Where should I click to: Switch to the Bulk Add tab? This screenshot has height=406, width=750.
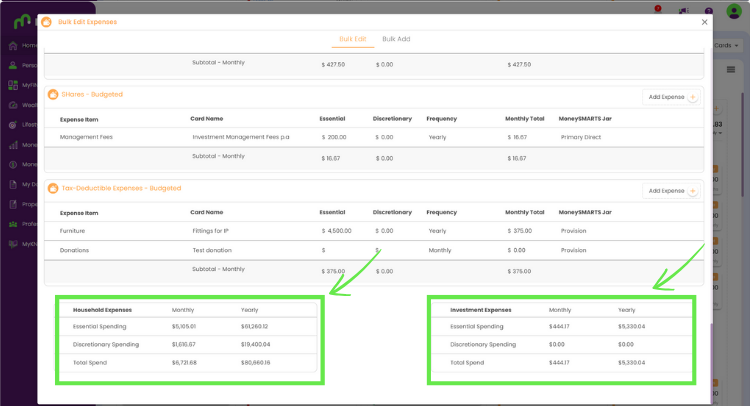tap(396, 39)
